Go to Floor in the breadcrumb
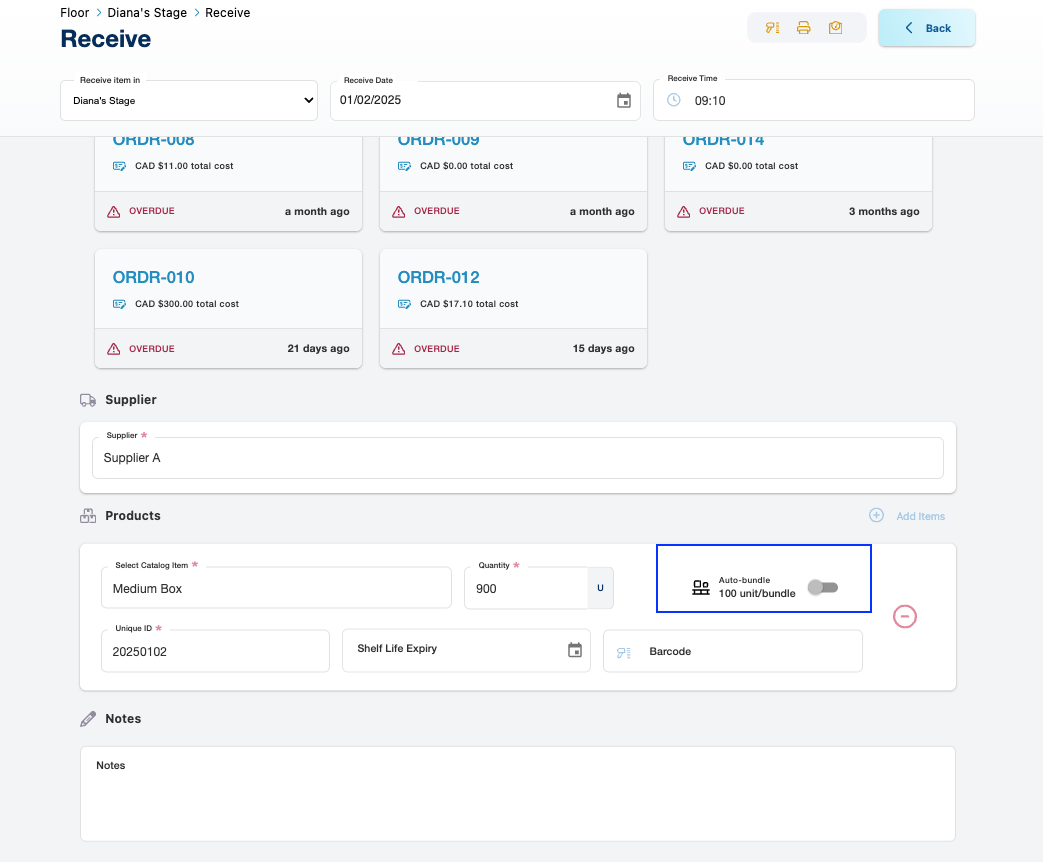This screenshot has height=862, width=1043. (74, 13)
